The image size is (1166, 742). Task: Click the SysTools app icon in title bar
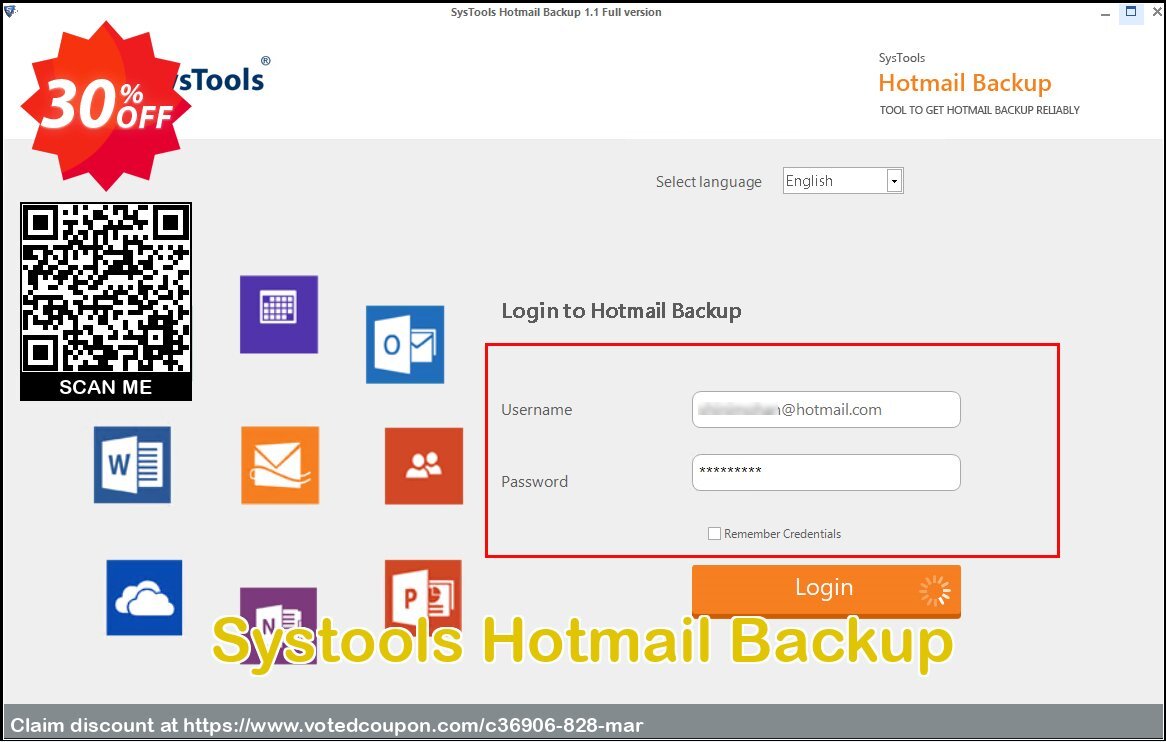pyautogui.click(x=10, y=11)
